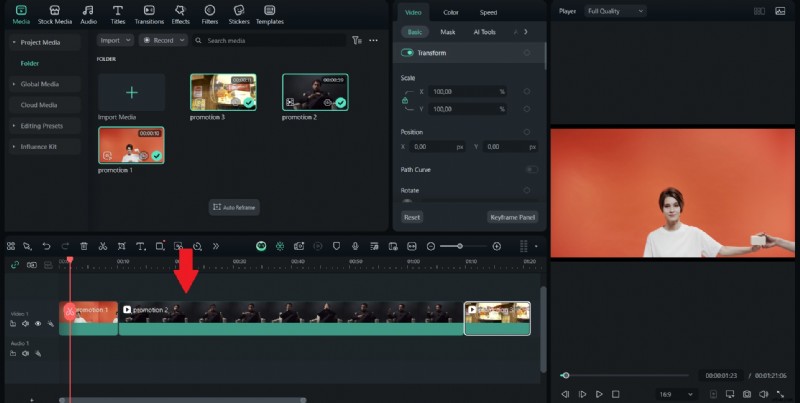The width and height of the screenshot is (800, 403).
Task: Open the Mask sub-tab
Action: (448, 32)
